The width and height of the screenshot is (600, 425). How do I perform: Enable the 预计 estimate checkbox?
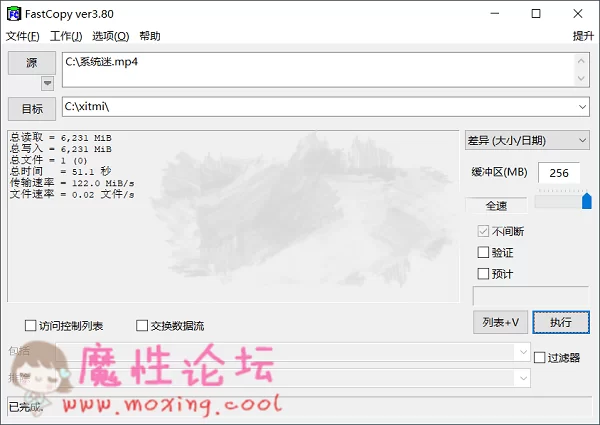(483, 274)
